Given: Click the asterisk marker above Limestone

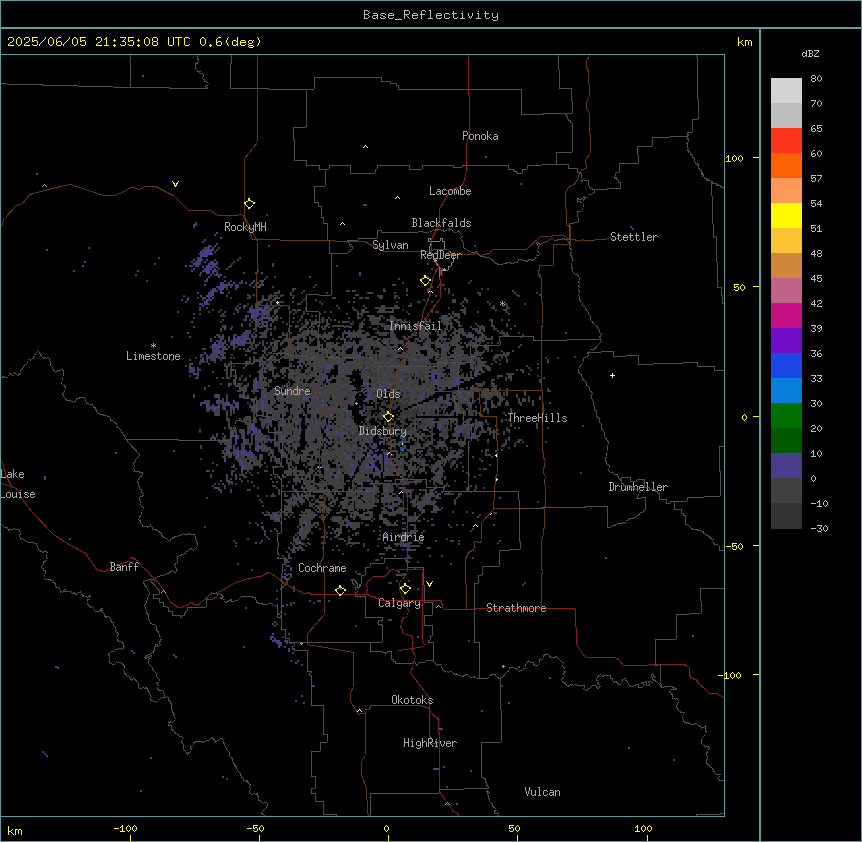Looking at the screenshot, I should (153, 345).
